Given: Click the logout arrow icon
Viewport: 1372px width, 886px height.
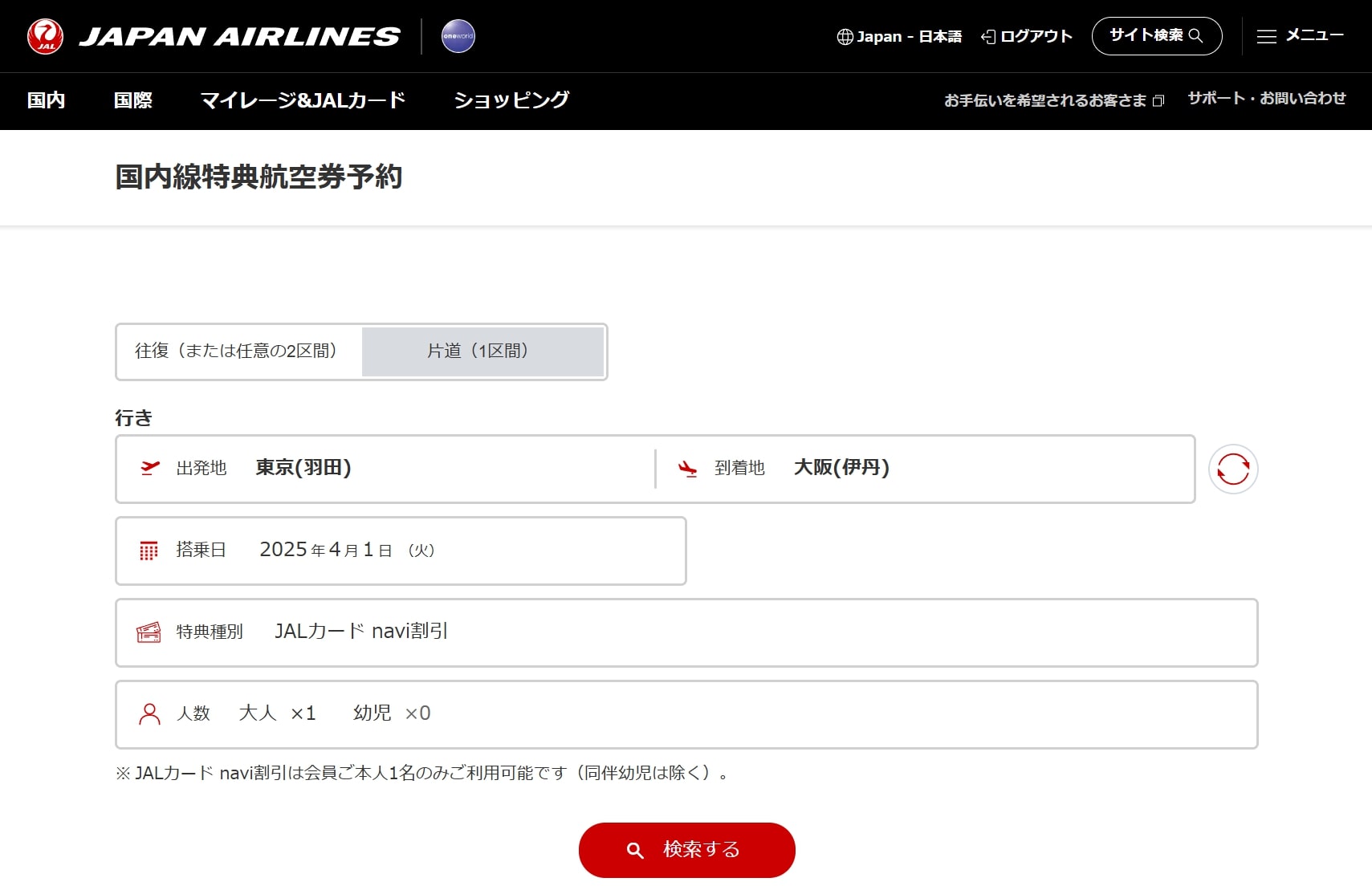Looking at the screenshot, I should point(988,36).
